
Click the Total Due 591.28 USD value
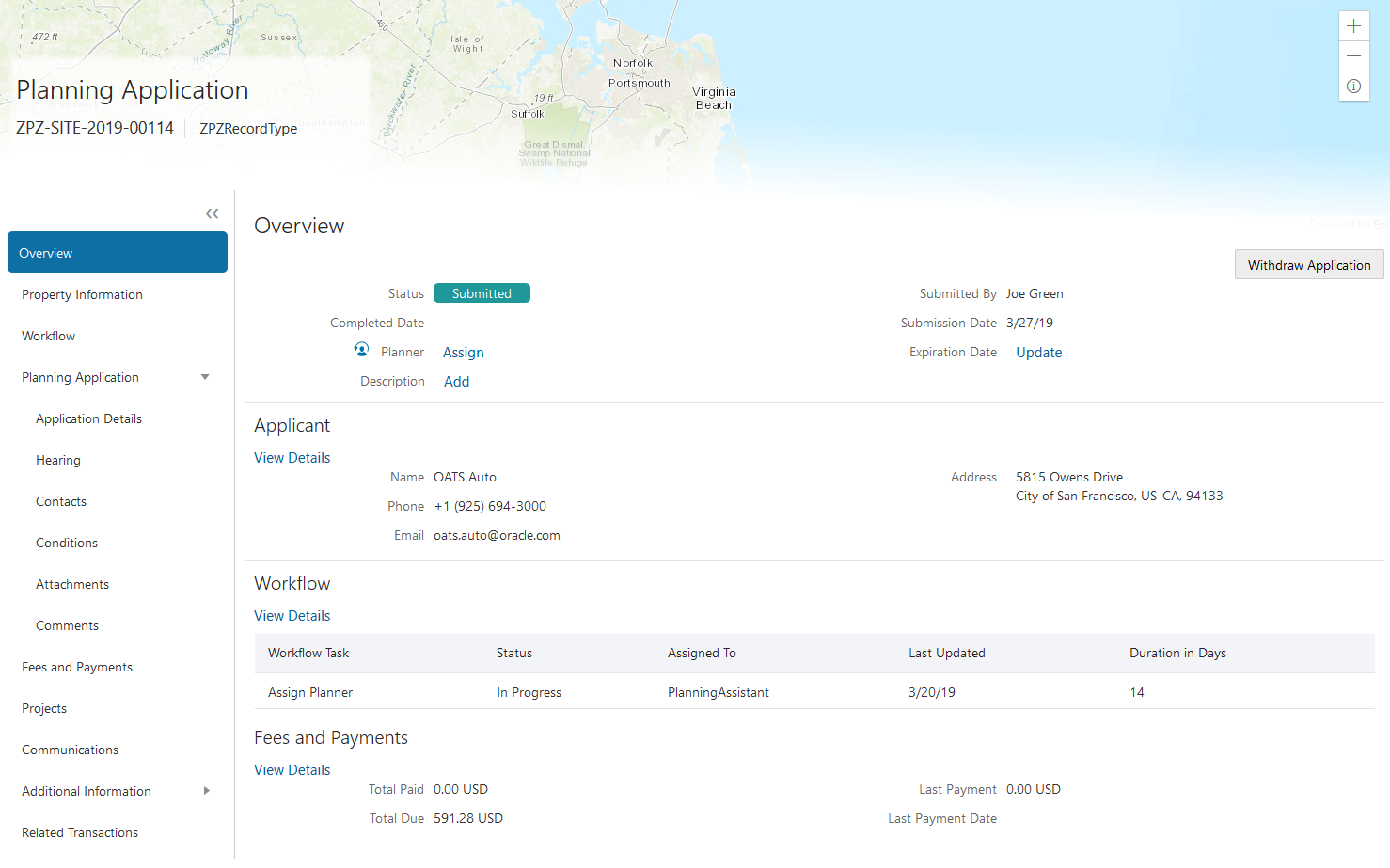(468, 818)
